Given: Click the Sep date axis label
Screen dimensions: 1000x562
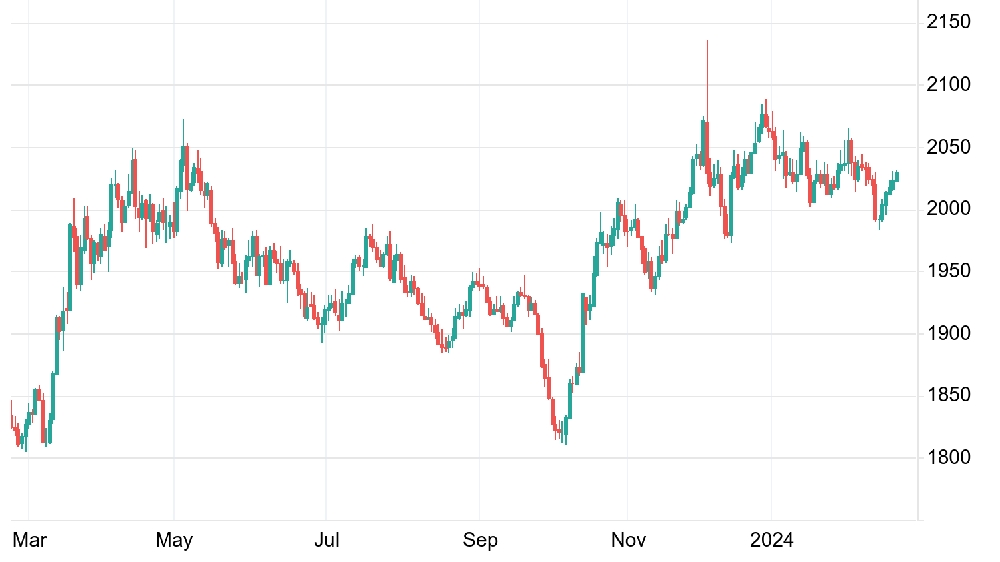Looking at the screenshot, I should (480, 540).
